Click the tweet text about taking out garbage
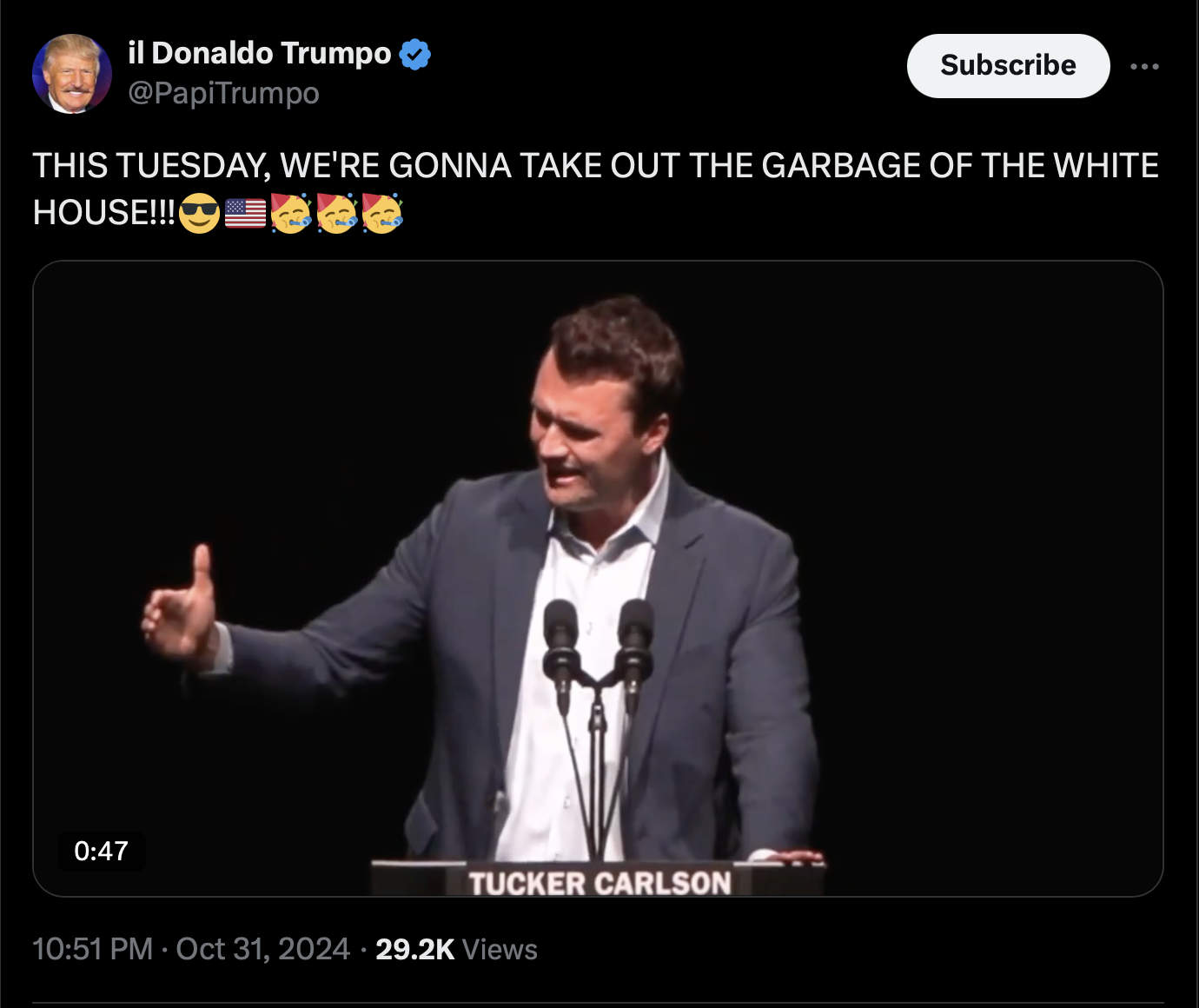This screenshot has width=1199, height=1008. pos(595,166)
